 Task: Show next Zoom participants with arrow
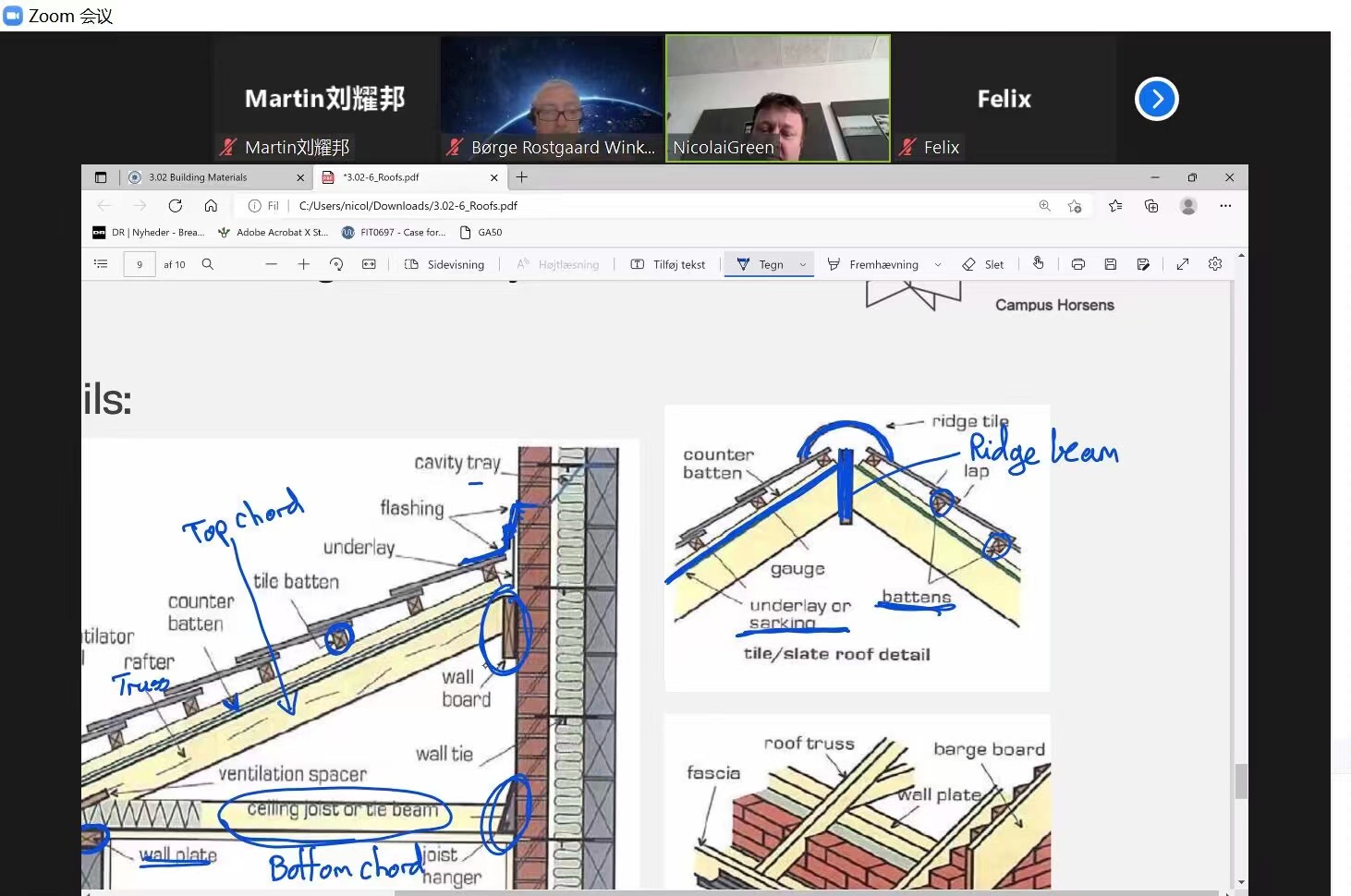[x=1157, y=99]
